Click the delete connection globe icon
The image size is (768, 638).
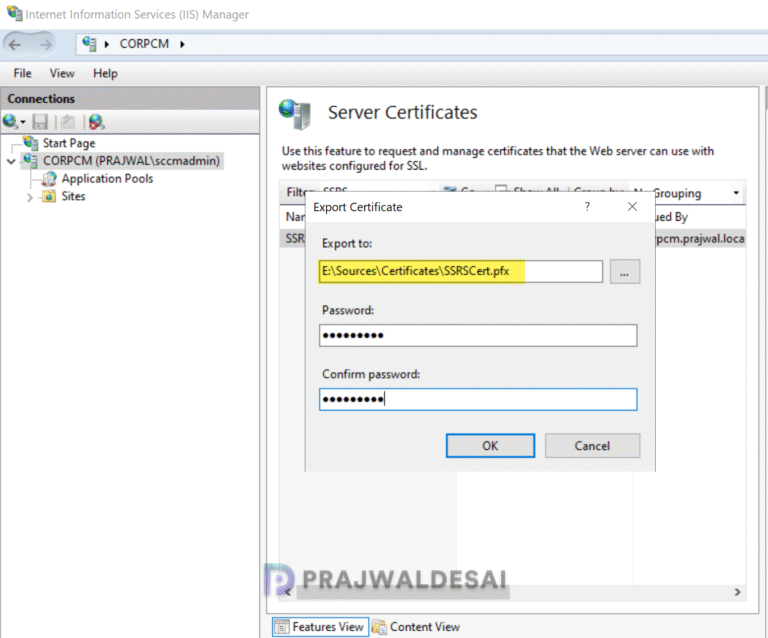(96, 121)
